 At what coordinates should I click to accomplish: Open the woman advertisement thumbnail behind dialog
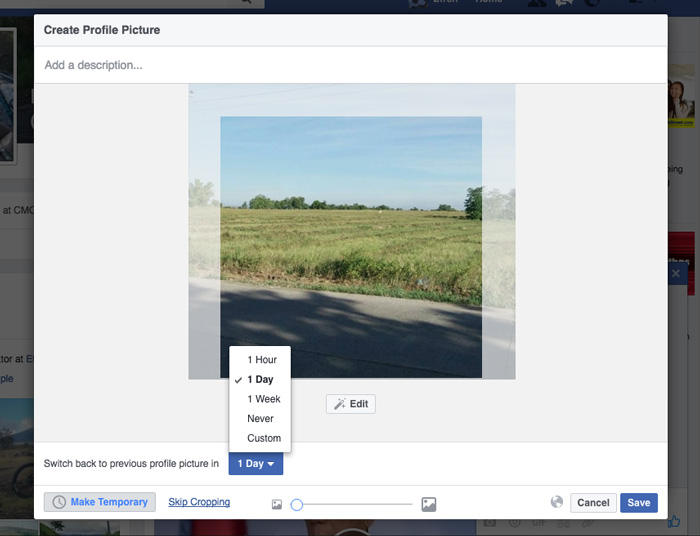(x=681, y=96)
